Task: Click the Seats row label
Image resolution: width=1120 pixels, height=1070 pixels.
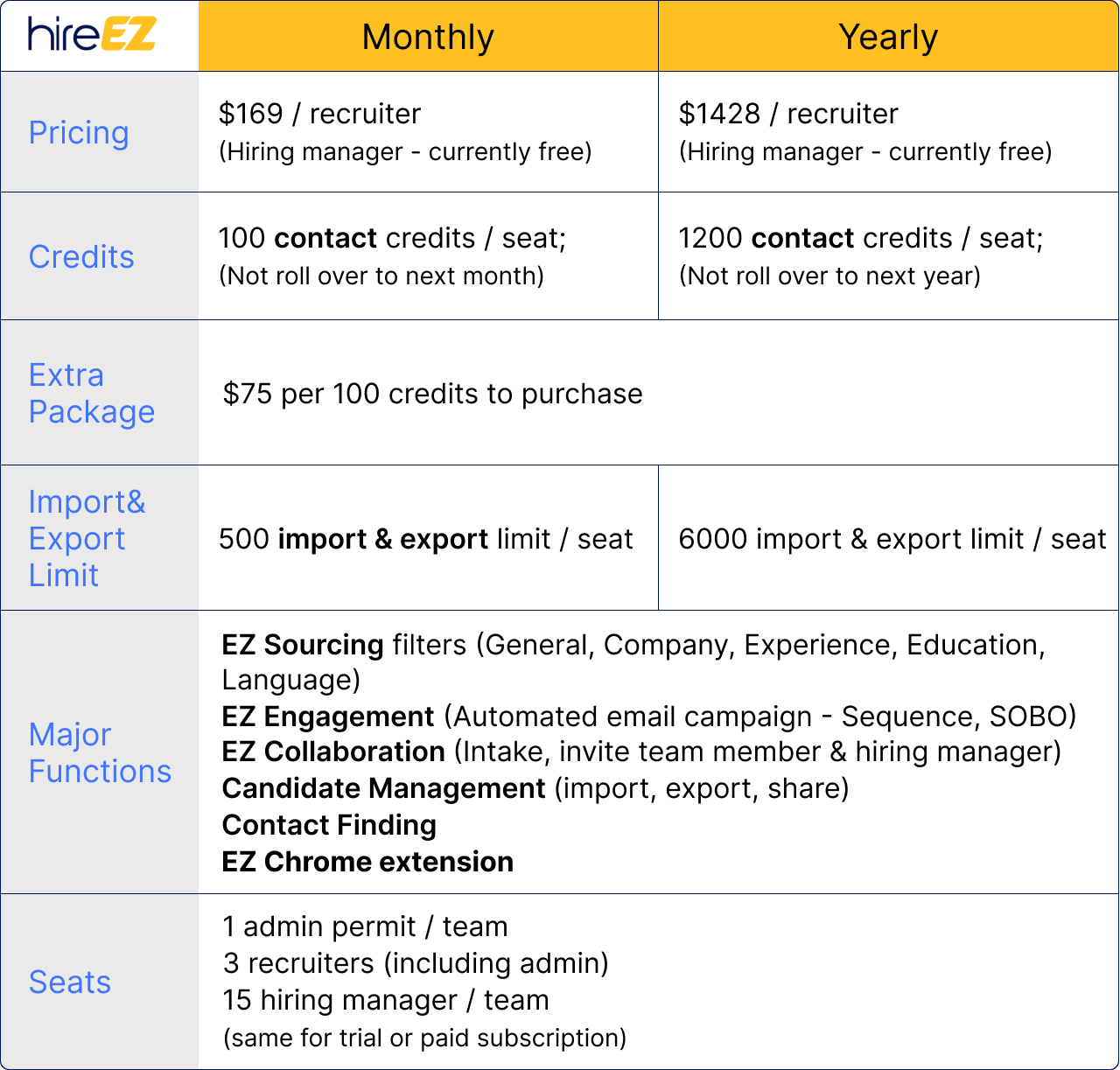Action: 70,982
